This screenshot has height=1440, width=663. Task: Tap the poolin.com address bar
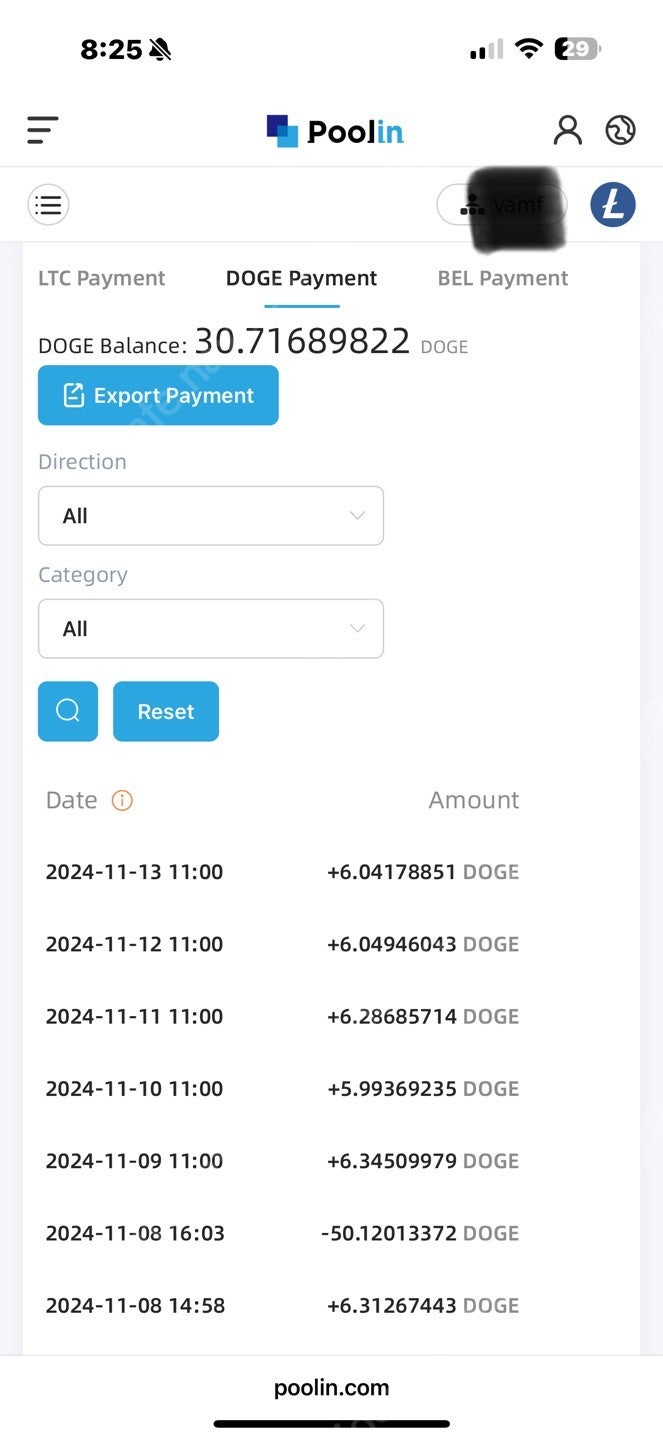[331, 1388]
